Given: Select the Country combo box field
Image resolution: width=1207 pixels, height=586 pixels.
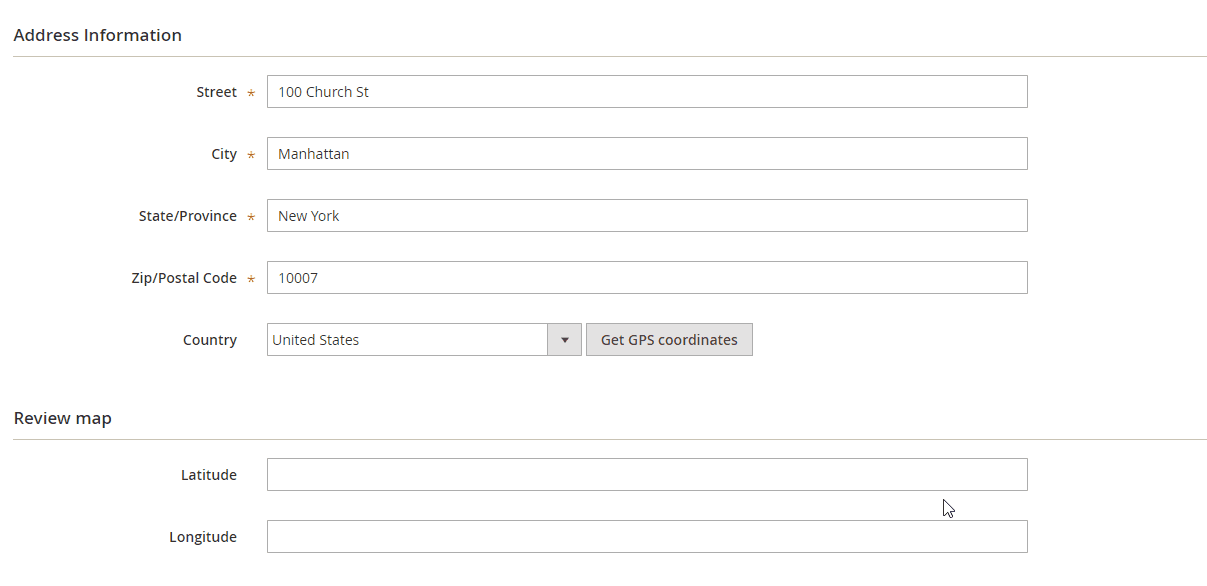Looking at the screenshot, I should [410, 339].
